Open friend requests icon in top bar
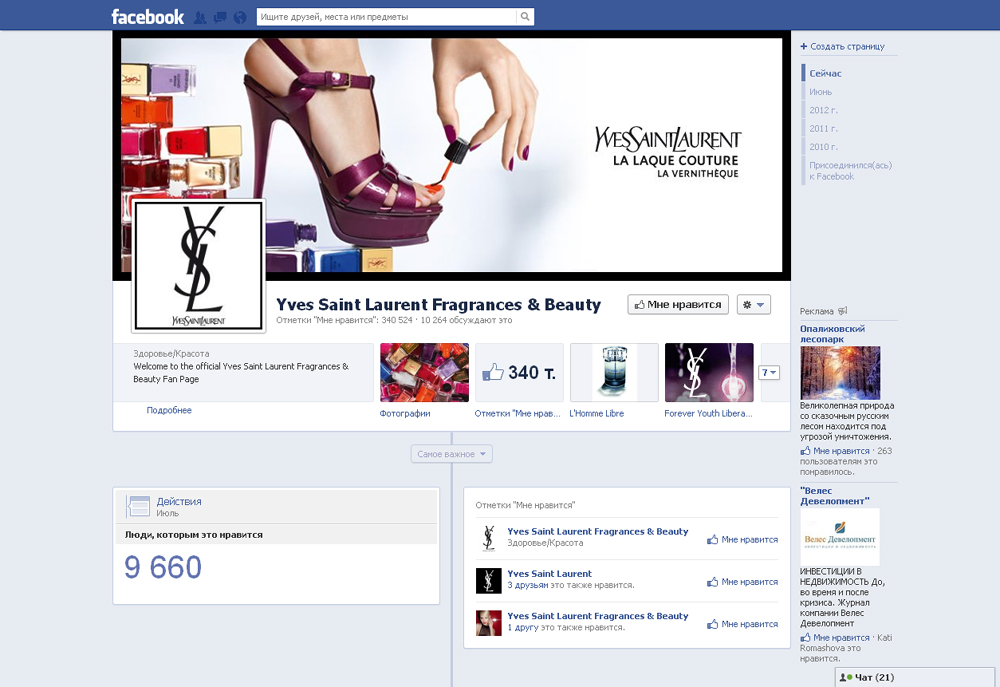 [x=200, y=17]
